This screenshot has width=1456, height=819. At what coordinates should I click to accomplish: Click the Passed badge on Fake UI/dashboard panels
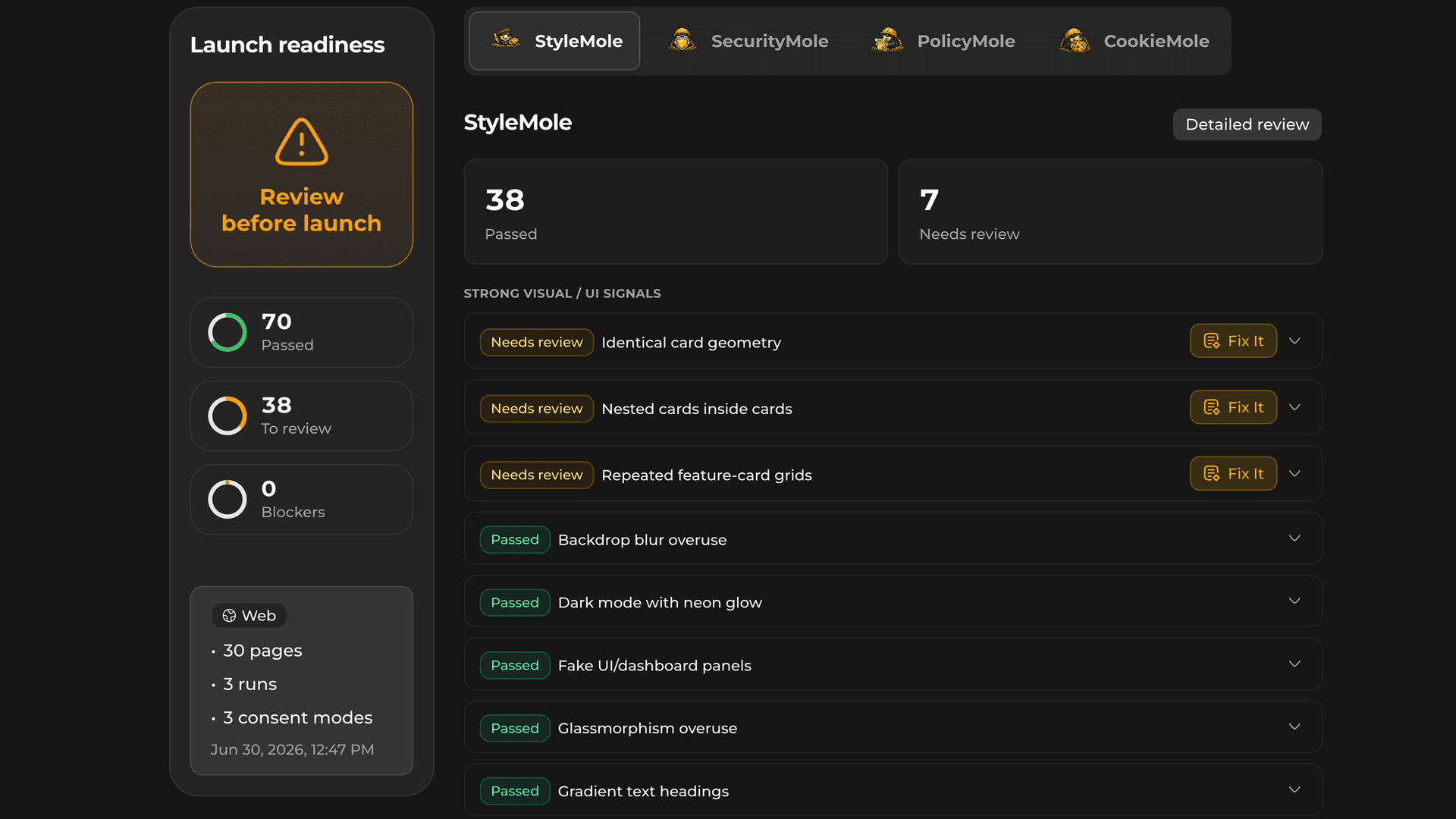pyautogui.click(x=515, y=666)
